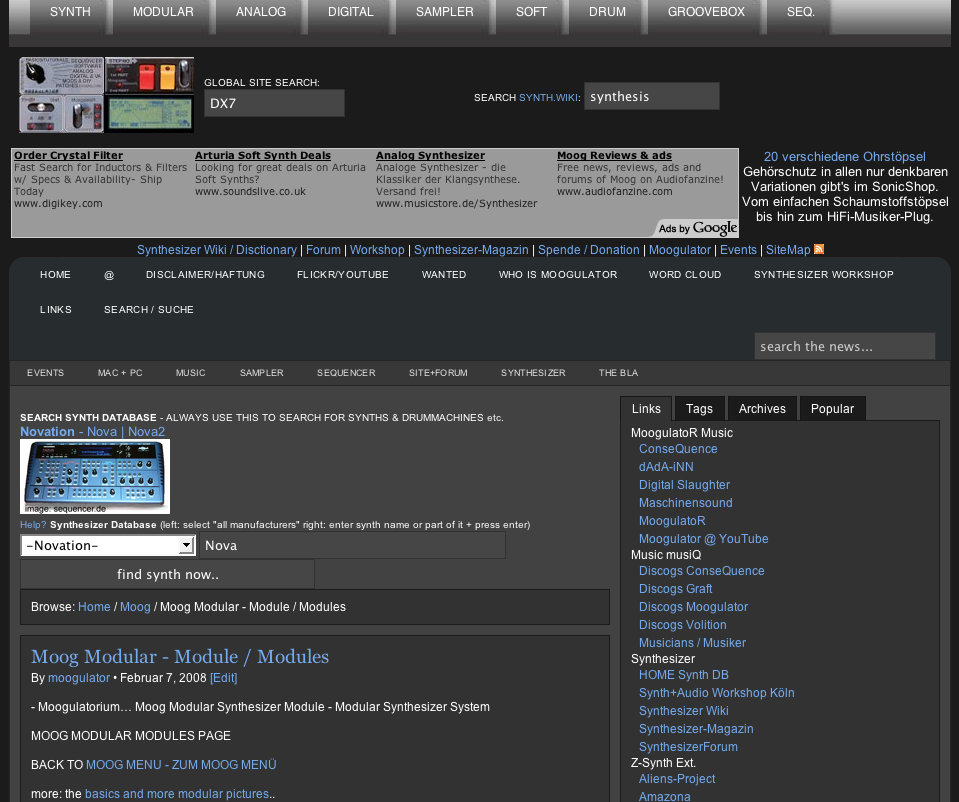Click the 'Moog Reviews & ads' ad headline
The height and width of the screenshot is (802, 959).
pyautogui.click(x=614, y=155)
